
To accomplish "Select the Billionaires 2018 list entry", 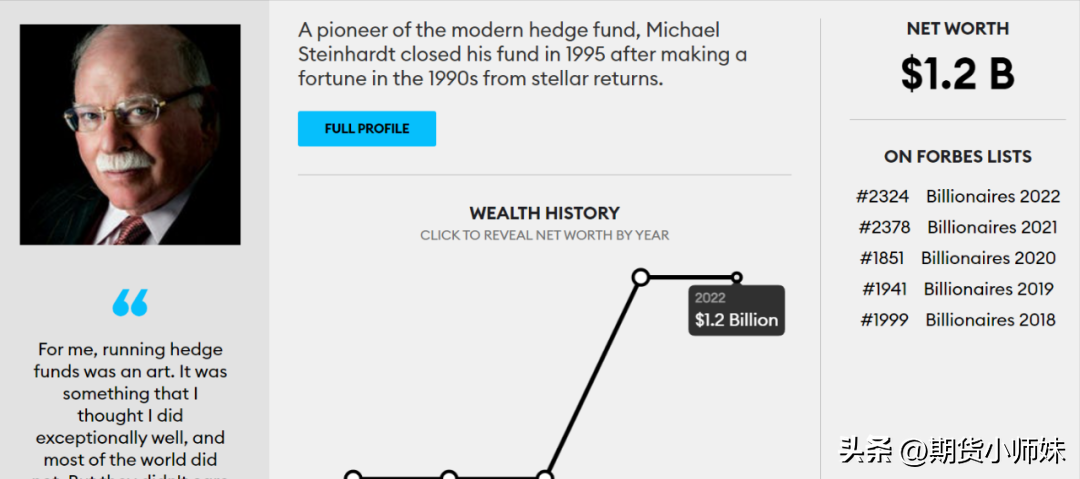I will pos(989,320).
